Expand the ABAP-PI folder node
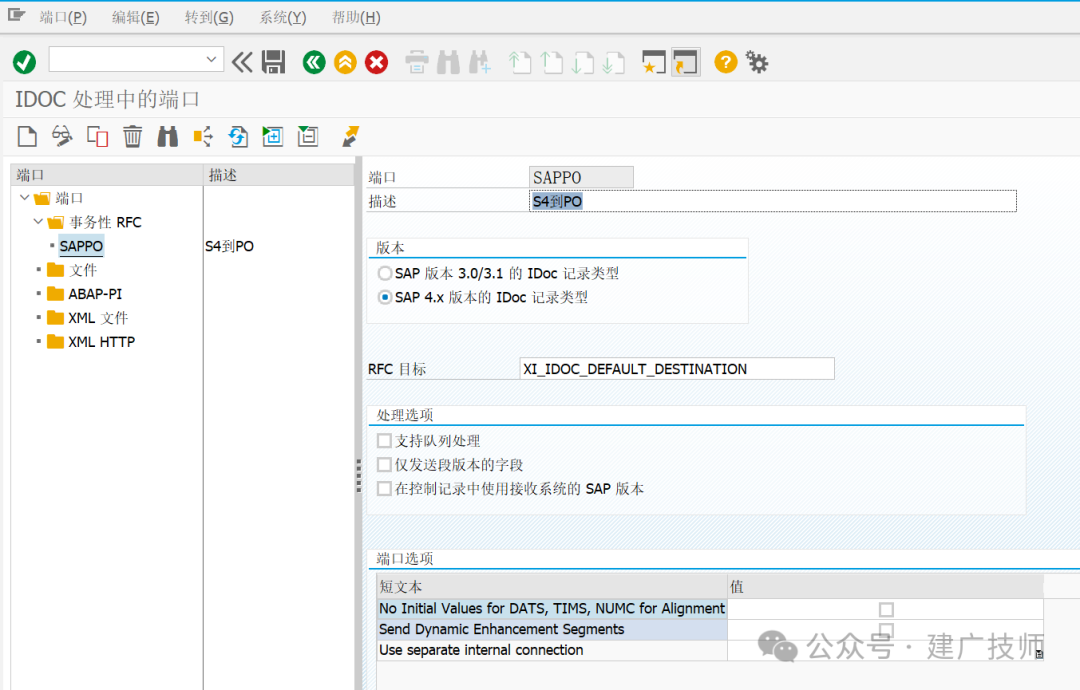 pyautogui.click(x=39, y=294)
